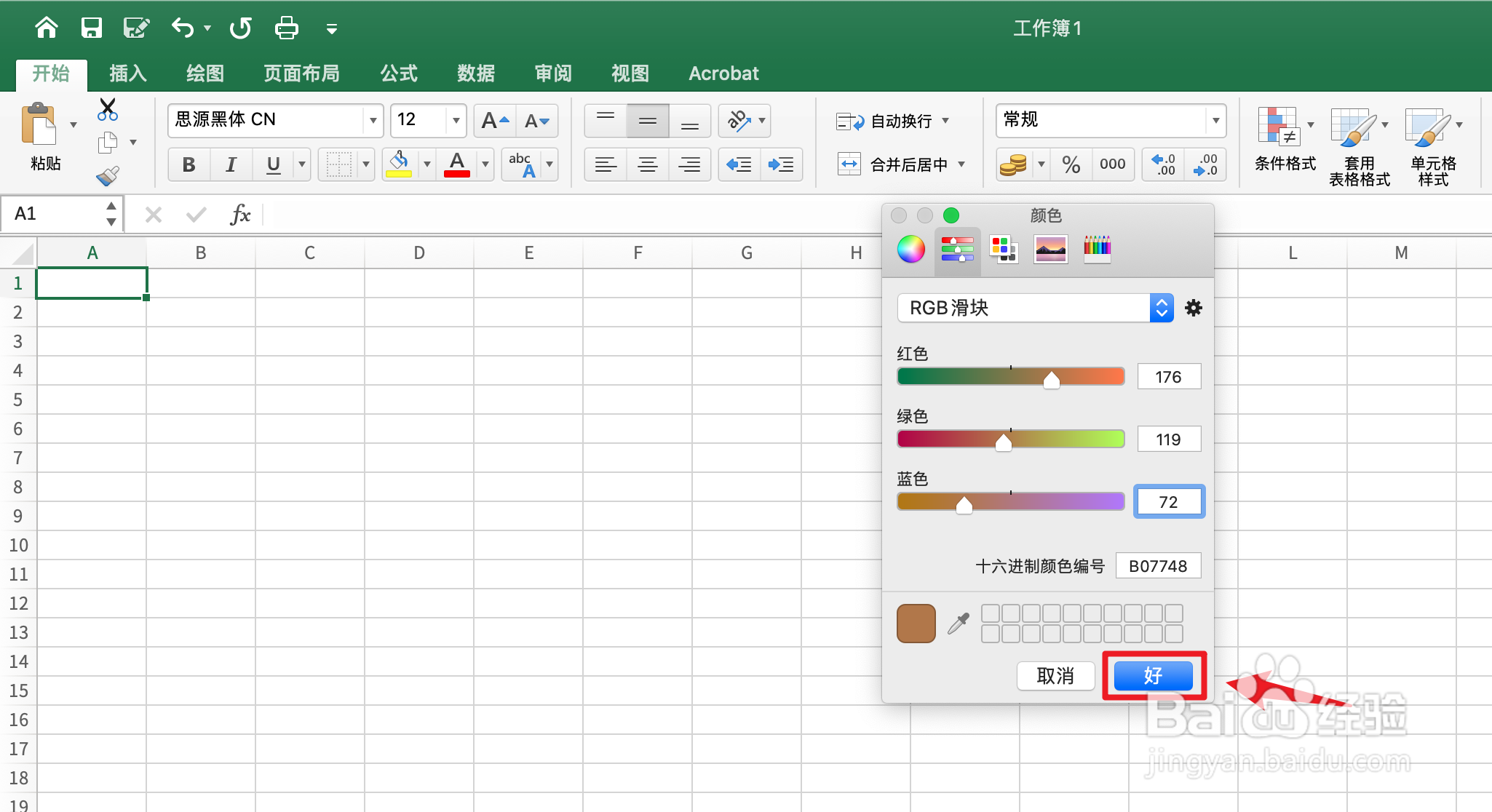Image resolution: width=1492 pixels, height=812 pixels.
Task: Toggle center horizontal alignment
Action: (647, 164)
